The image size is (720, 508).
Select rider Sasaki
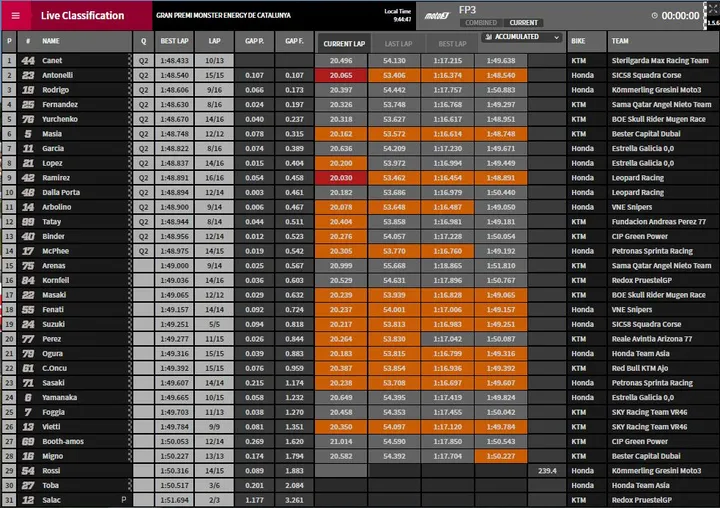[53, 383]
